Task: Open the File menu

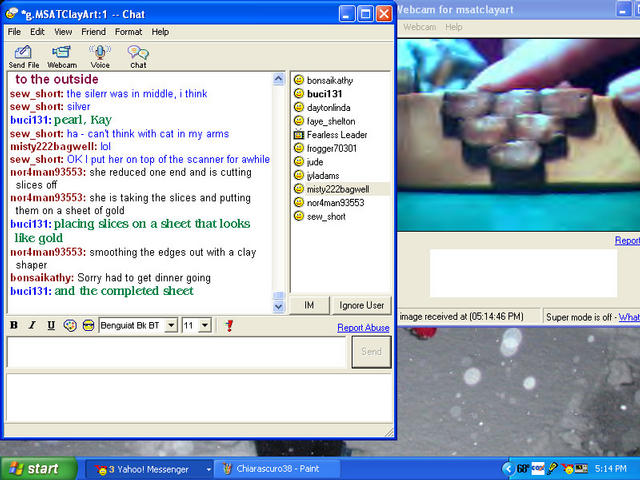Action: (x=14, y=32)
